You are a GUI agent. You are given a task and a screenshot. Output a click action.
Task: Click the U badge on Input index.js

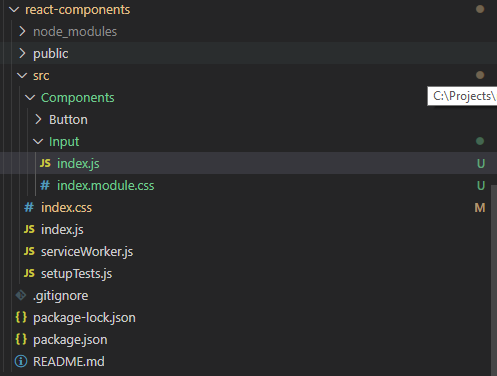tap(481, 164)
